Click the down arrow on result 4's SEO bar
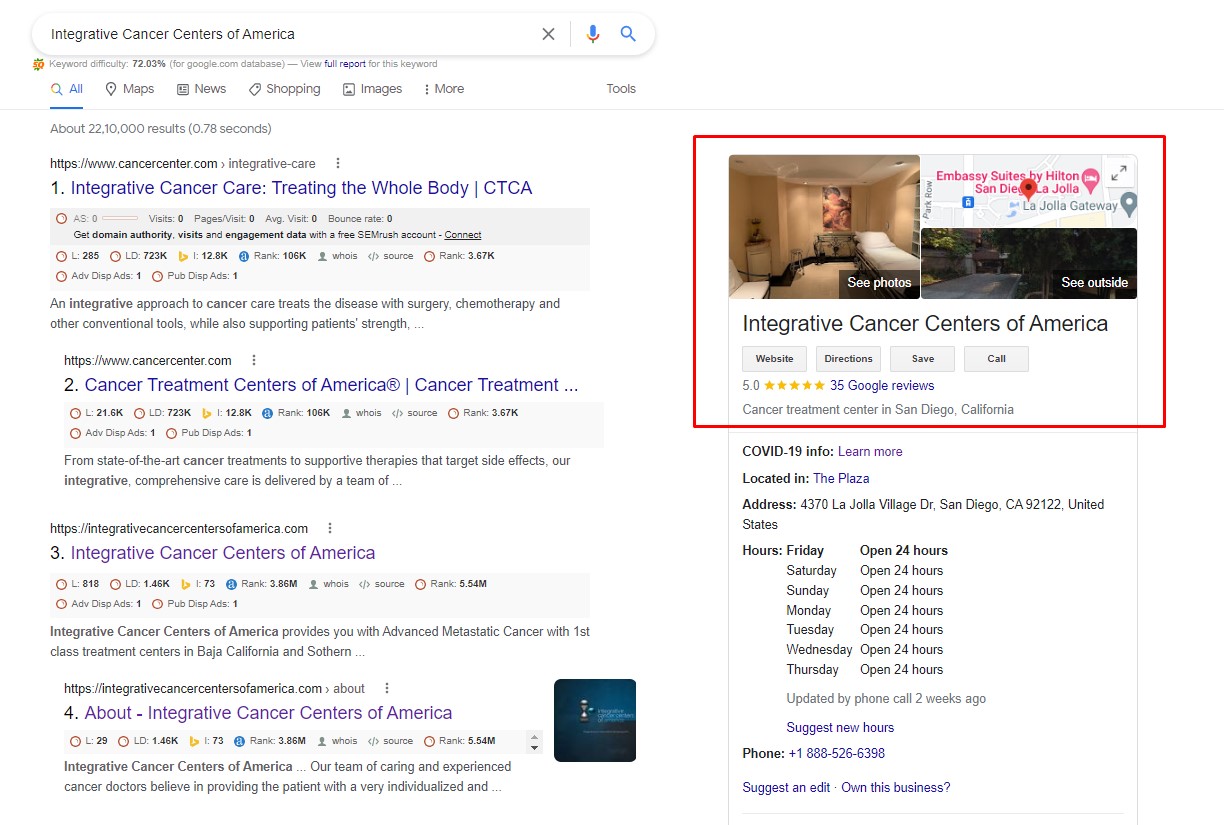This screenshot has width=1224, height=825. point(534,748)
